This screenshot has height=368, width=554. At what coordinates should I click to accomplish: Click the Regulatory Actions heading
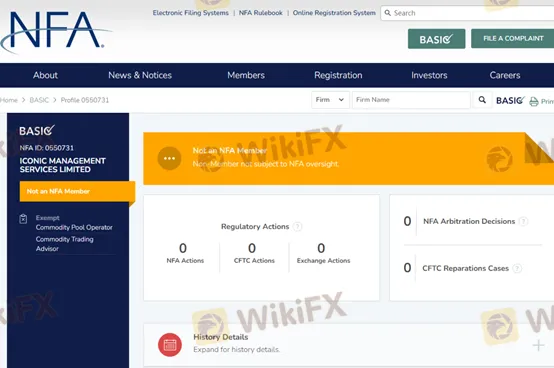pos(255,227)
